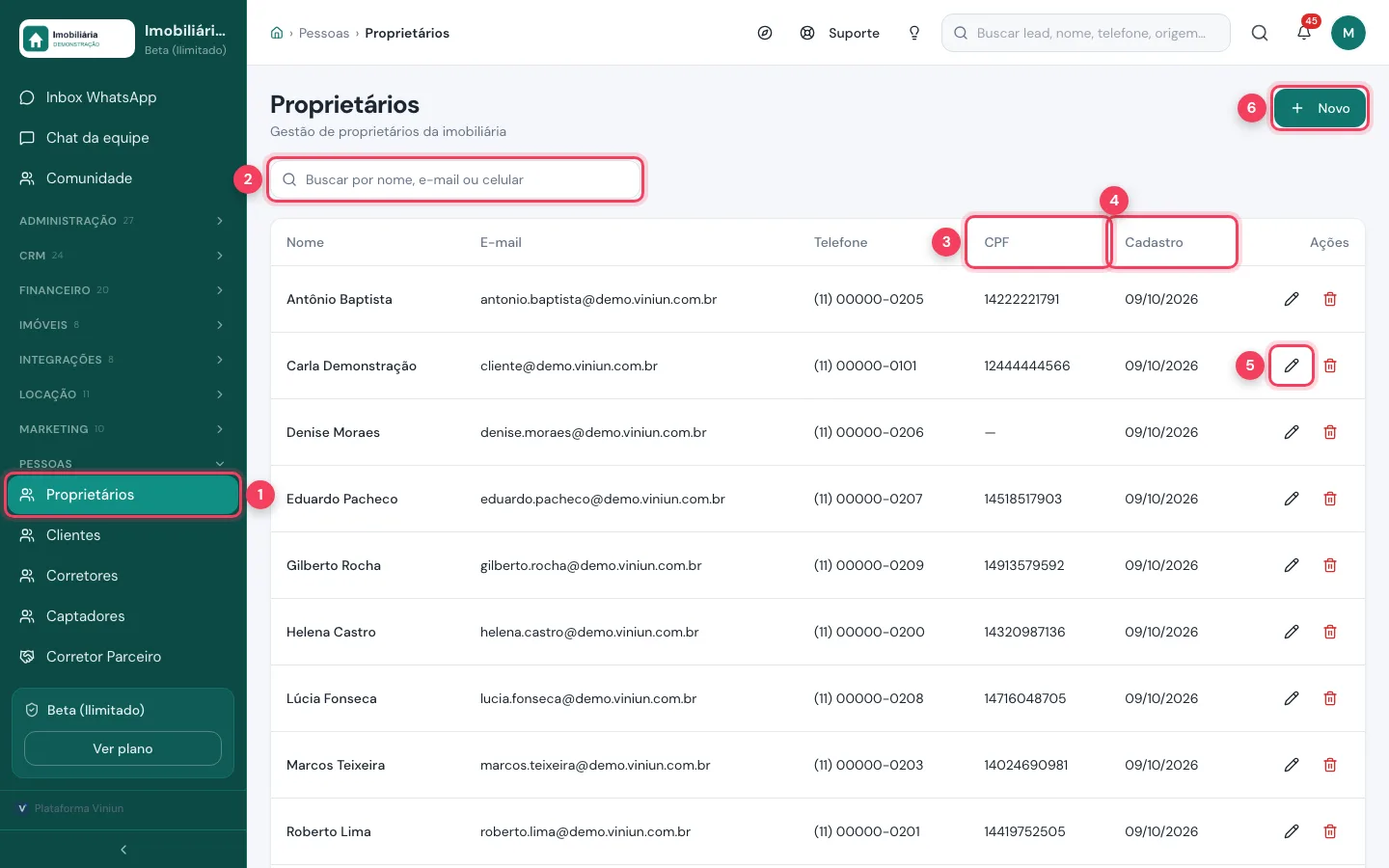
Task: Collapse the PESSOAS section
Action: pos(123,463)
